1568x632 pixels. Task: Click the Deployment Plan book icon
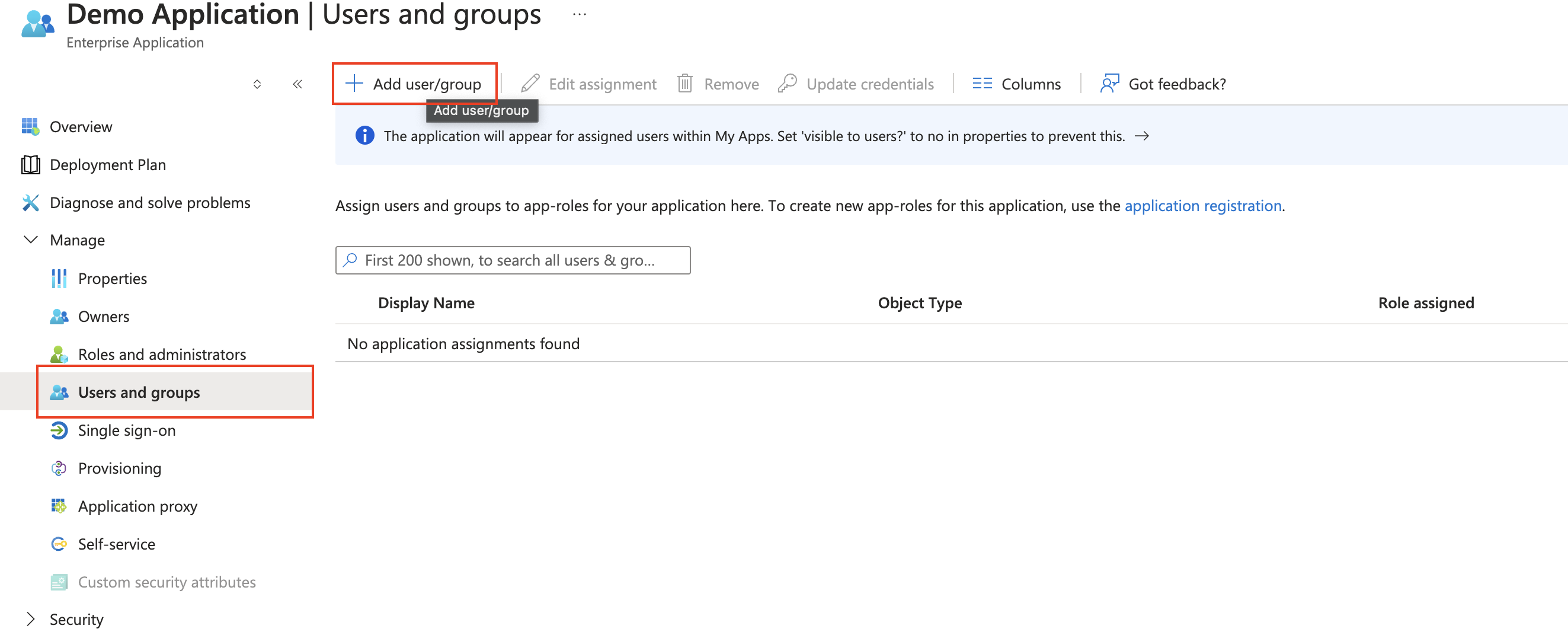(30, 164)
